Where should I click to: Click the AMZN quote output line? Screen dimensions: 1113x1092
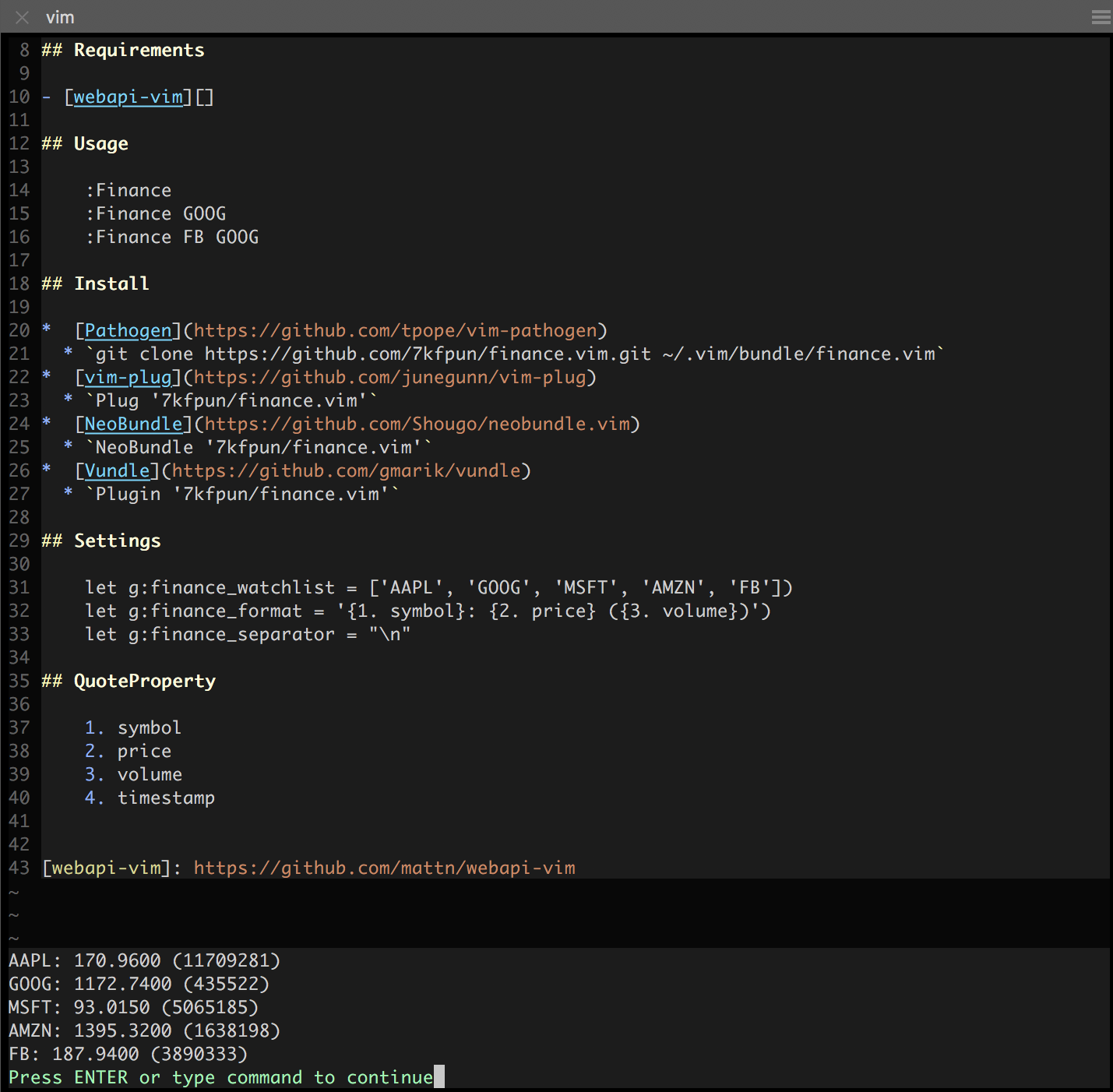tap(144, 1031)
